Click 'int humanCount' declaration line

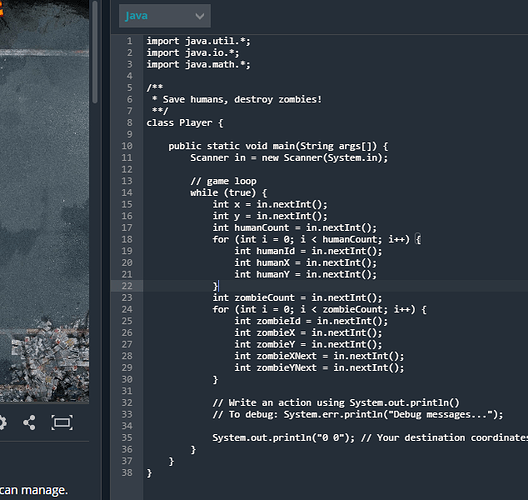click(295, 228)
